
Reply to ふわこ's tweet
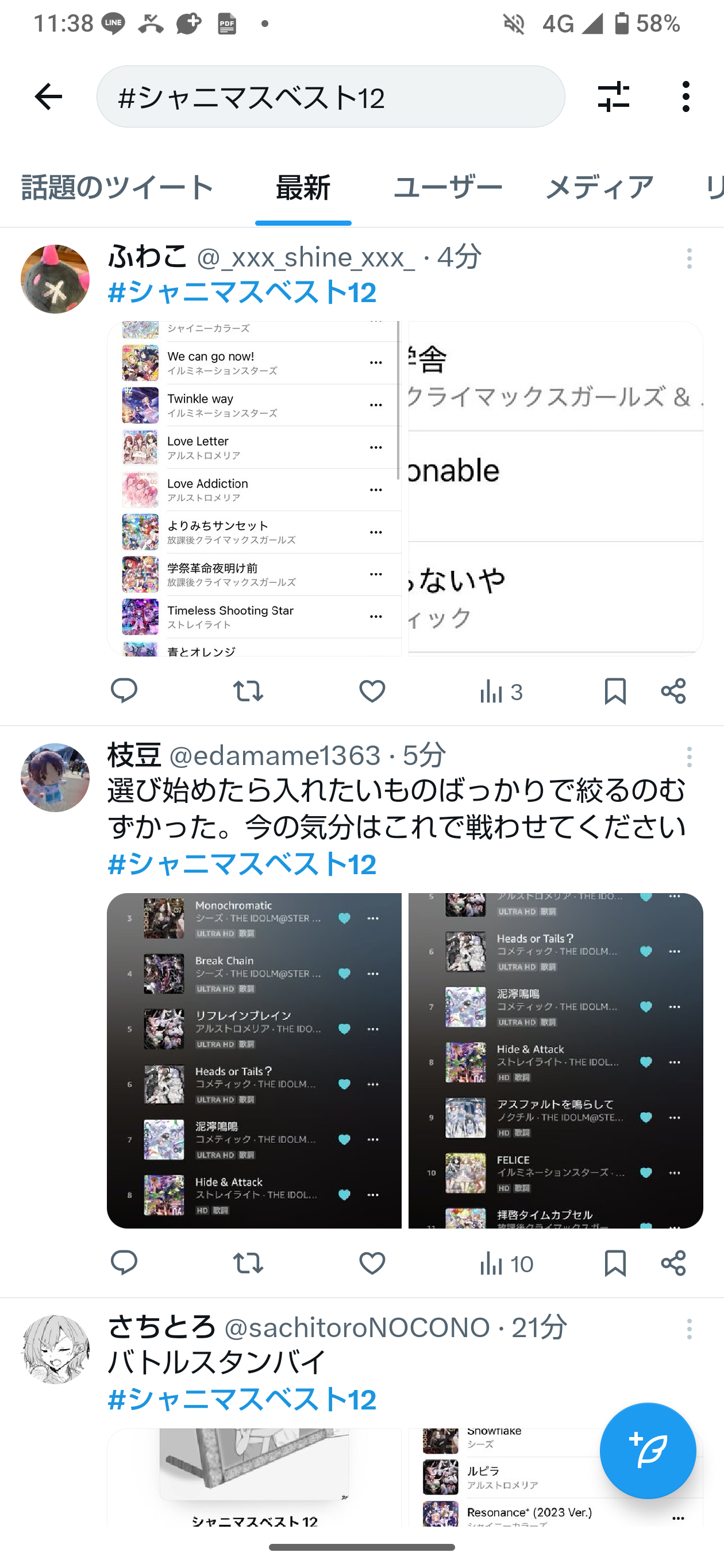124,692
